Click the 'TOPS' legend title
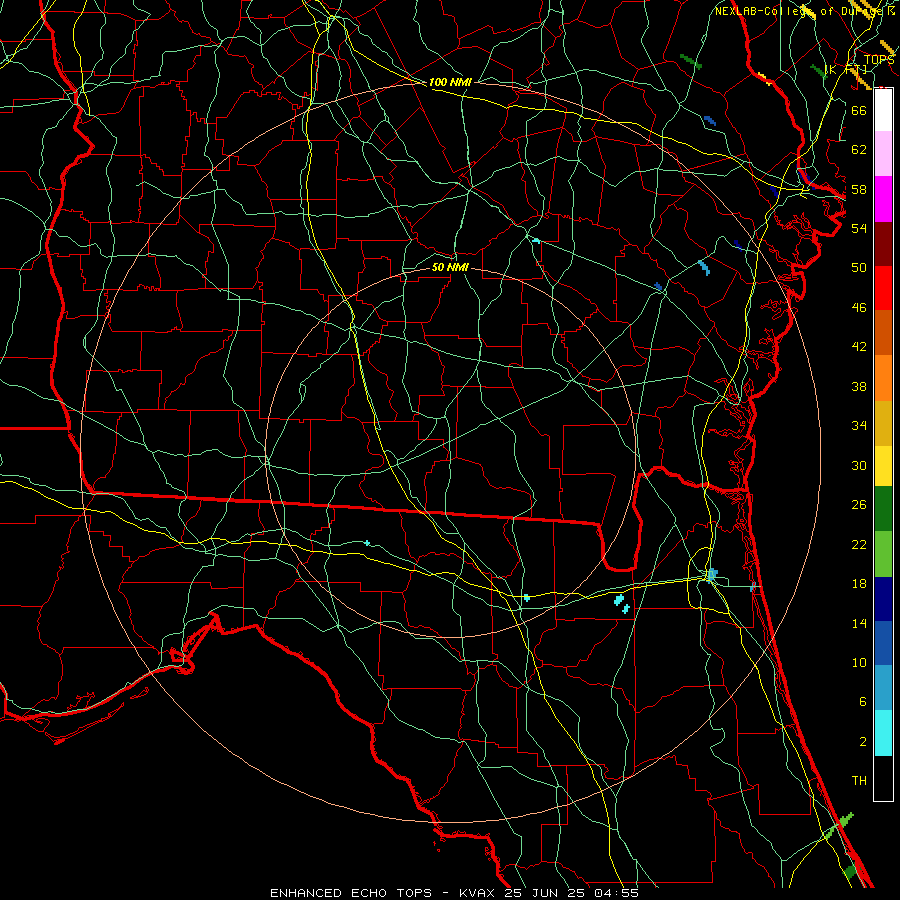 879,60
